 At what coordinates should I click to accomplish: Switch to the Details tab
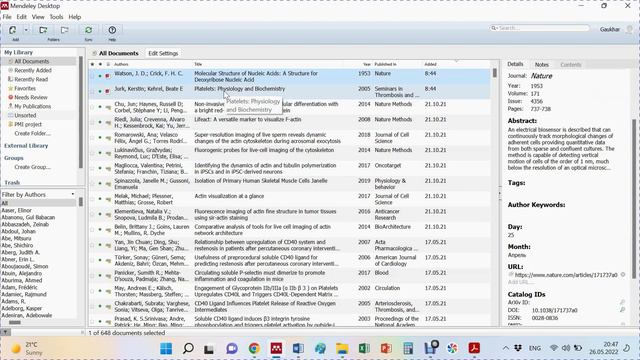tap(515, 64)
